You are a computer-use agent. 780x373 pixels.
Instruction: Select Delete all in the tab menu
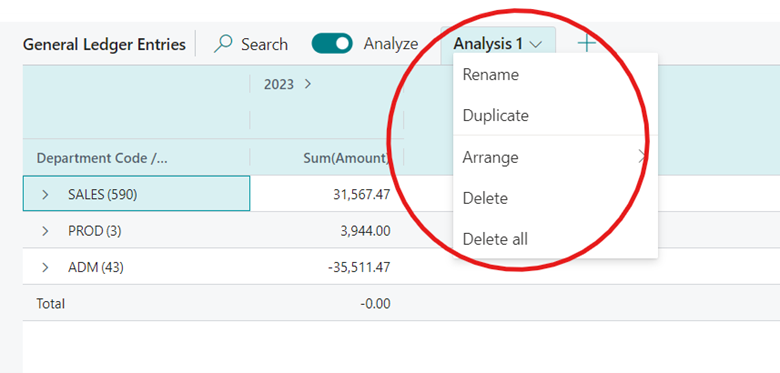tap(555, 239)
